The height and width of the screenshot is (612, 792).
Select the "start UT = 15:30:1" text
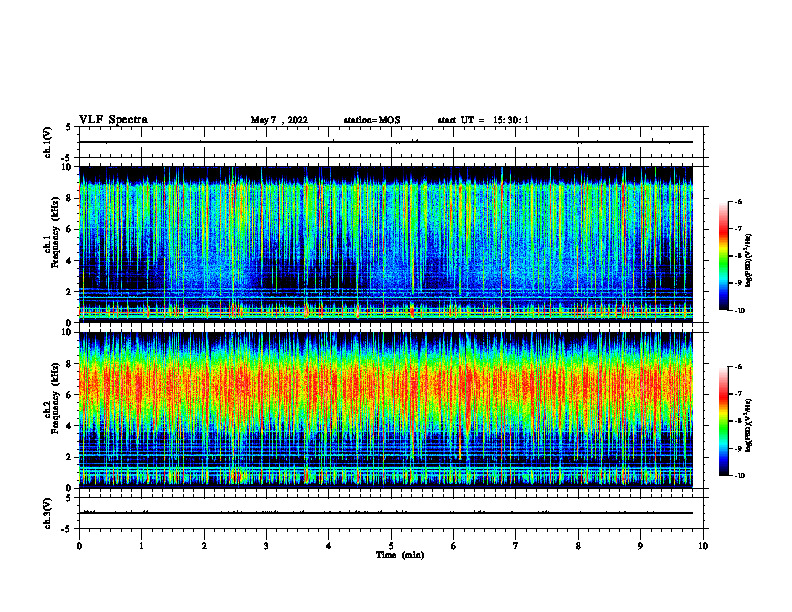483,120
